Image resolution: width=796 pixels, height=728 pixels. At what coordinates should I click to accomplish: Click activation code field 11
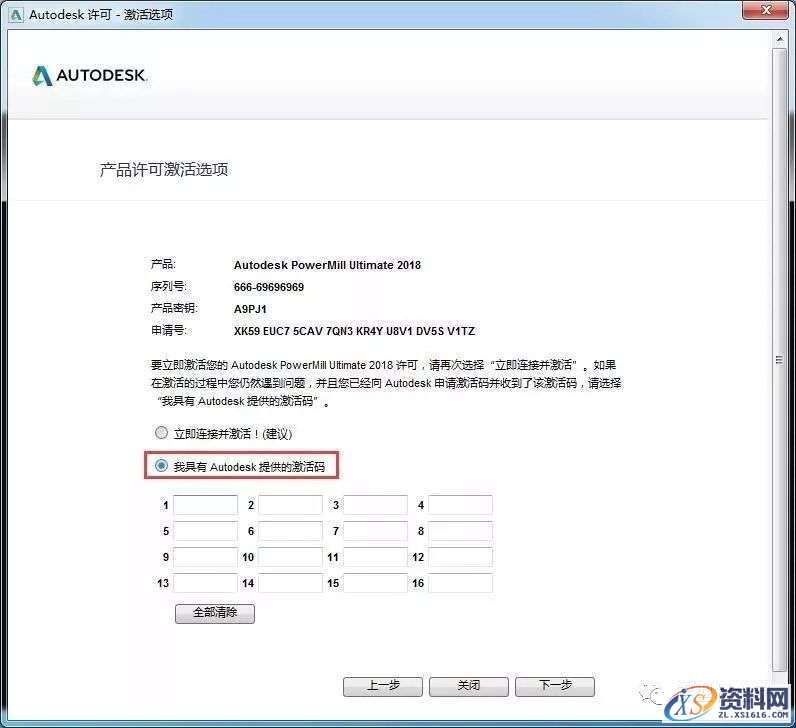pos(375,557)
